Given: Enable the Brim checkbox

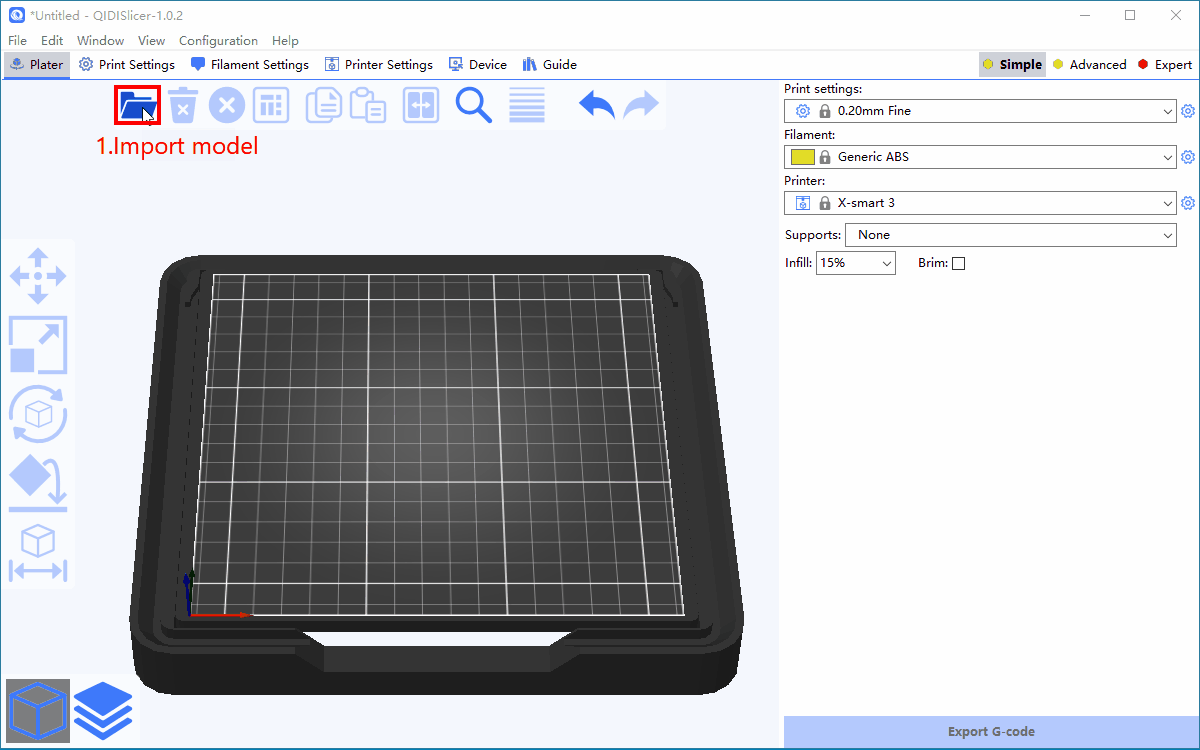Looking at the screenshot, I should [x=958, y=264].
